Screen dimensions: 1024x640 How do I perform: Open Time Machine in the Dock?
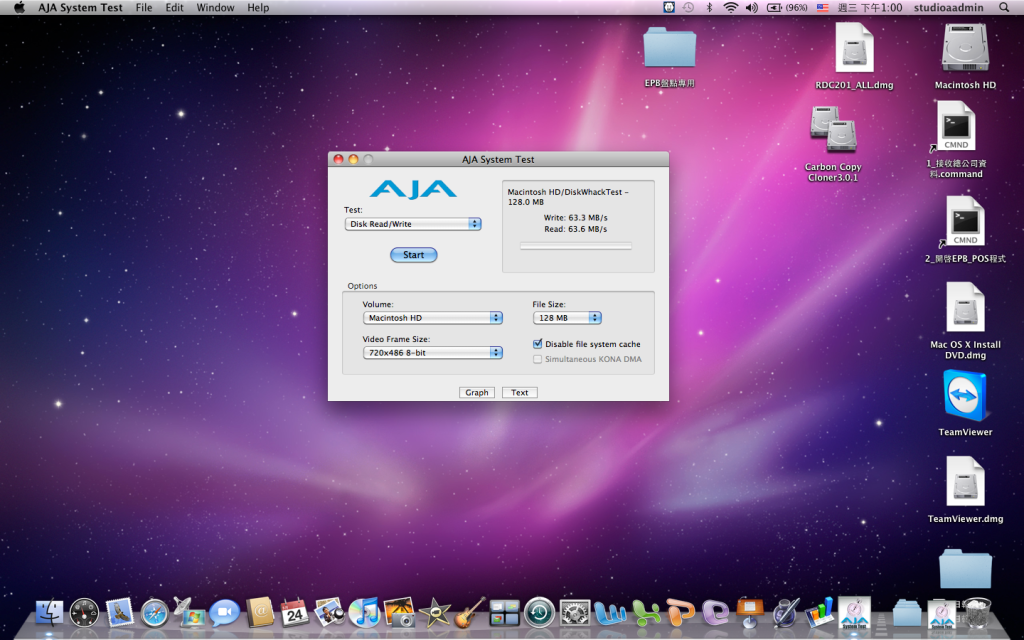pos(539,613)
